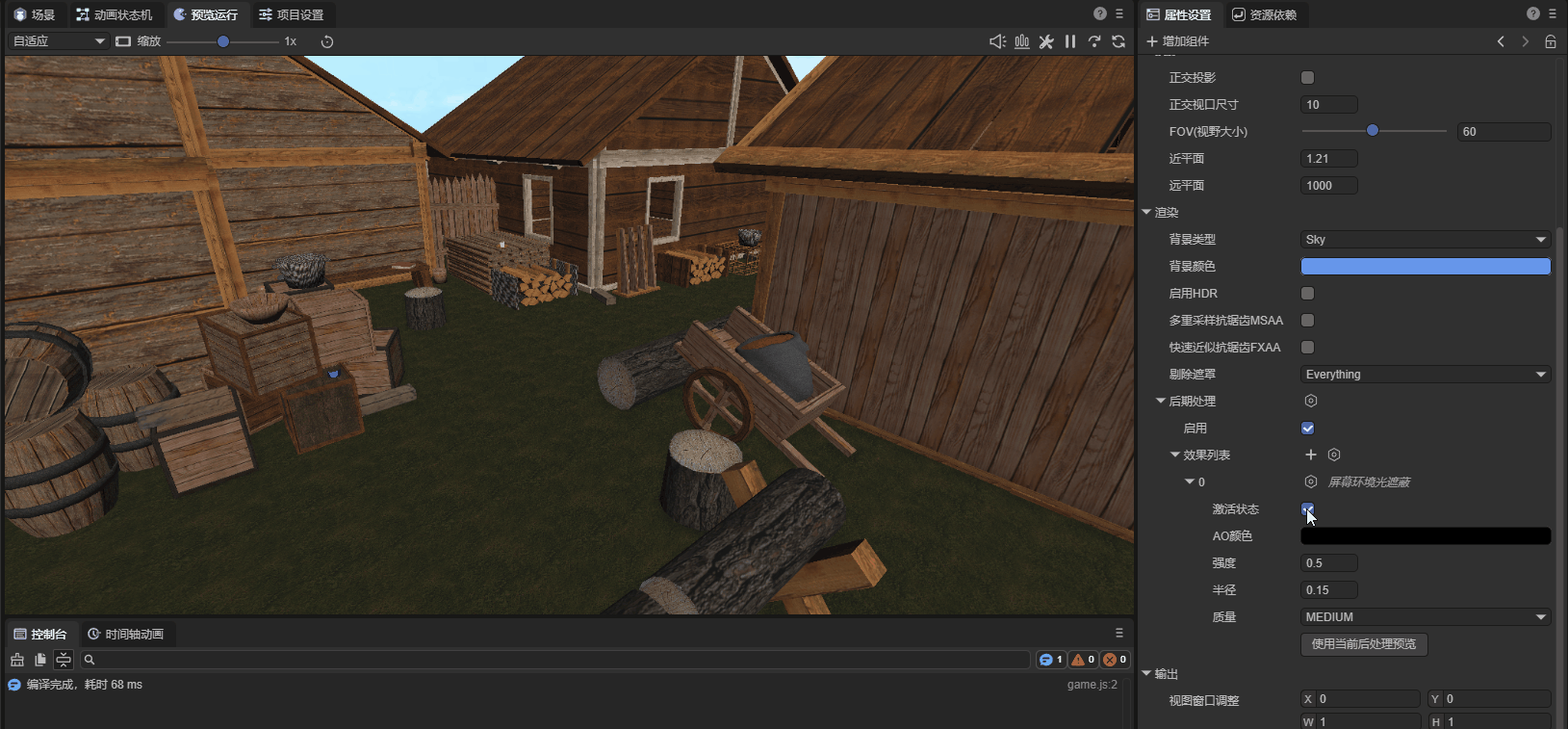Click the wrench debug tools icon
Image resolution: width=1568 pixels, height=729 pixels.
point(1046,41)
